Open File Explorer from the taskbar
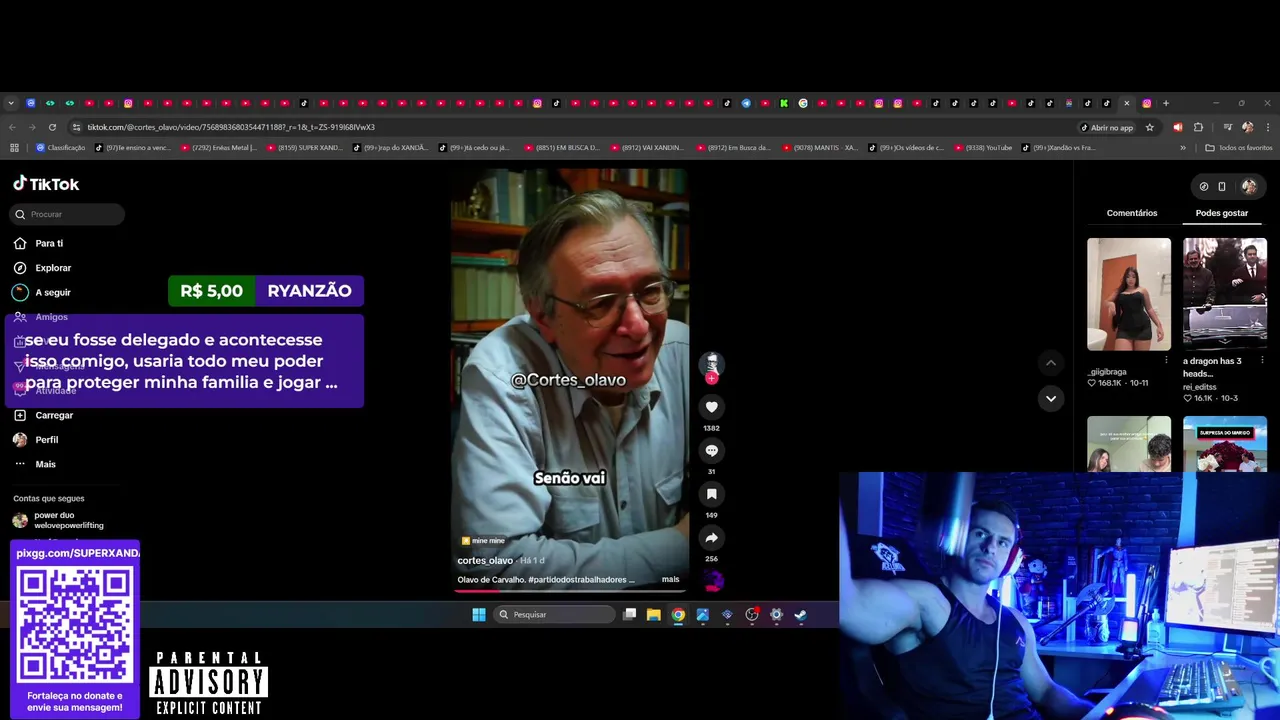Viewport: 1280px width, 720px height. pos(653,615)
